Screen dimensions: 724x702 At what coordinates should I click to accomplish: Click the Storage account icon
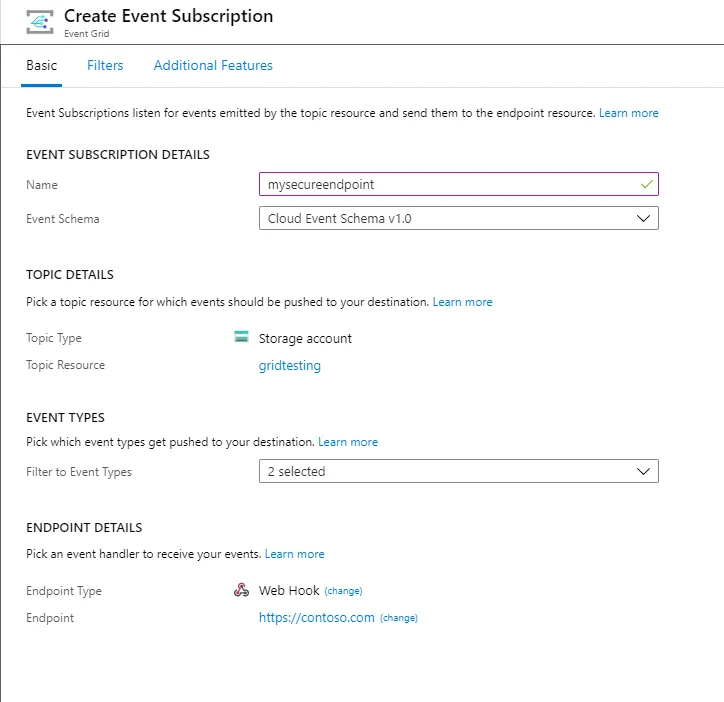tap(241, 338)
